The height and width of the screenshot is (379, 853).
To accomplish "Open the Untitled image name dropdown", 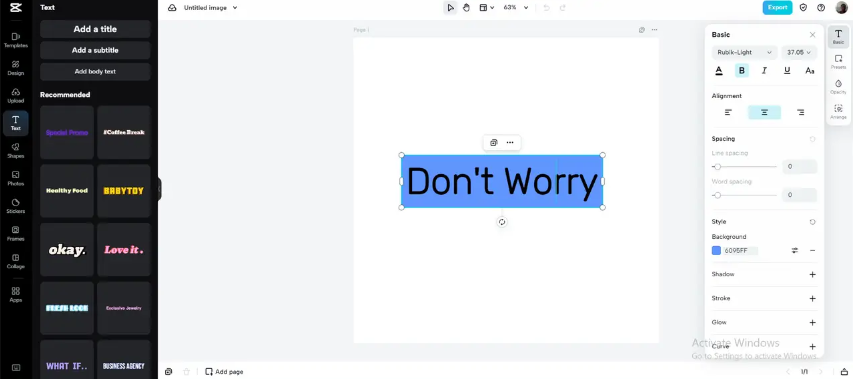I will (x=211, y=8).
